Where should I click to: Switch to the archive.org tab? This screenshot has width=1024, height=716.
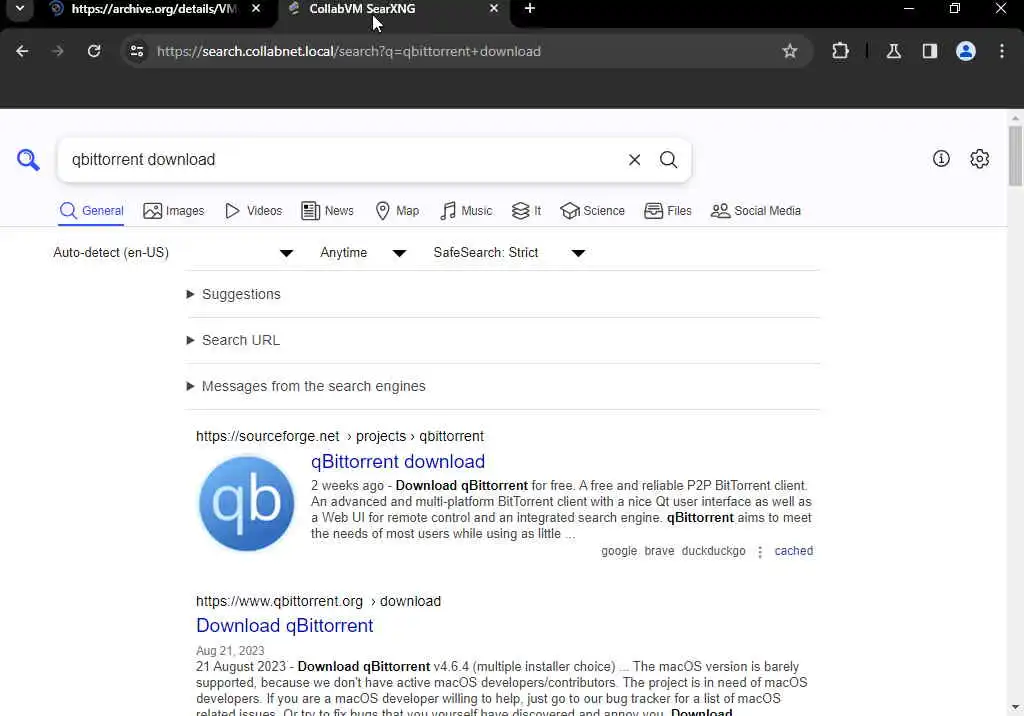tap(153, 9)
